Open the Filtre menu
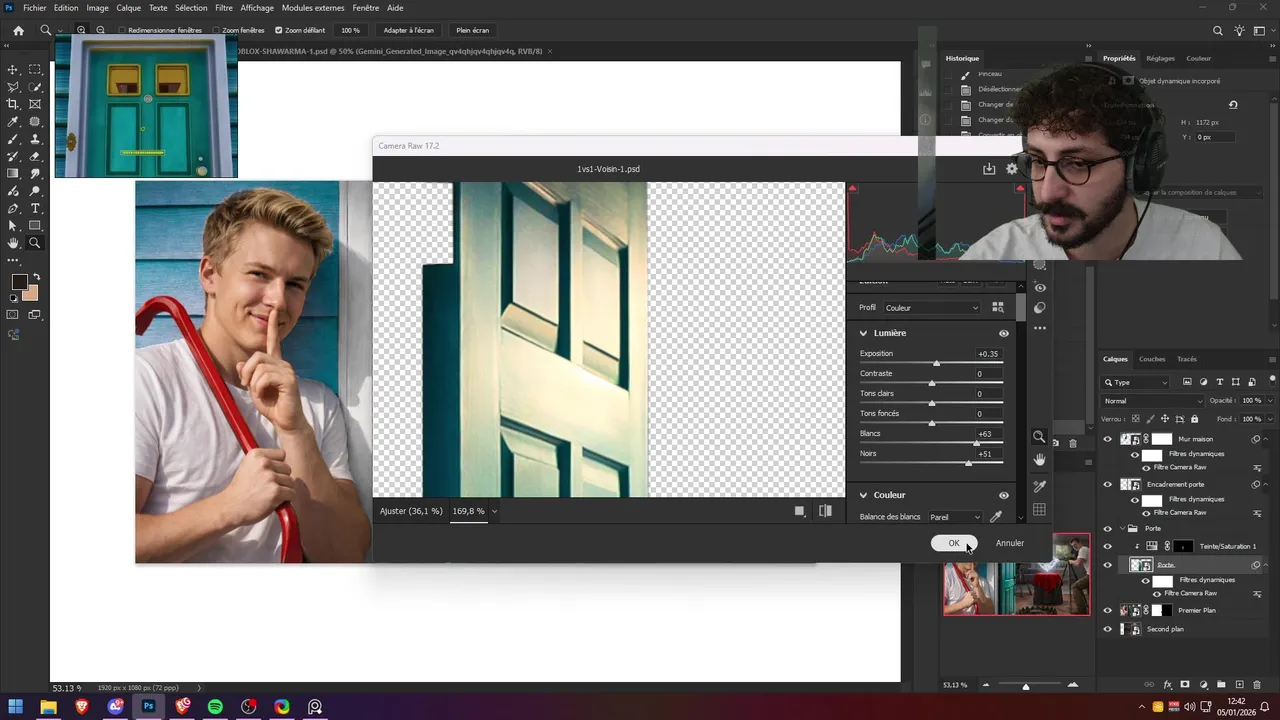This screenshot has height=720, width=1280. [224, 8]
